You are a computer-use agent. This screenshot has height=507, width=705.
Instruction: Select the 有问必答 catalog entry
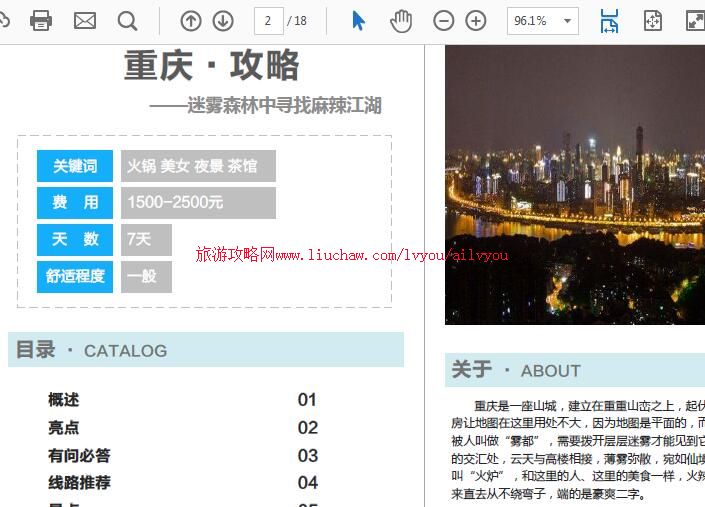pyautogui.click(x=79, y=456)
